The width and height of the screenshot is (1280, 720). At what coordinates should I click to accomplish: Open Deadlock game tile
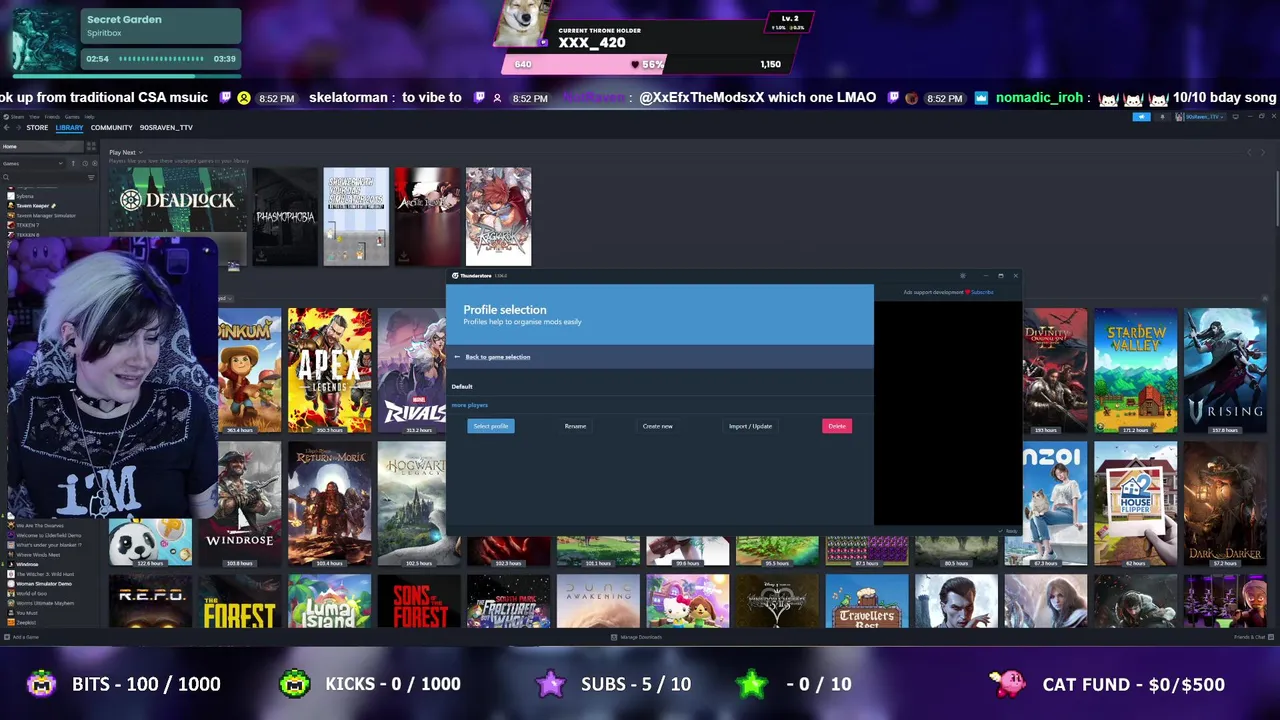pos(178,217)
